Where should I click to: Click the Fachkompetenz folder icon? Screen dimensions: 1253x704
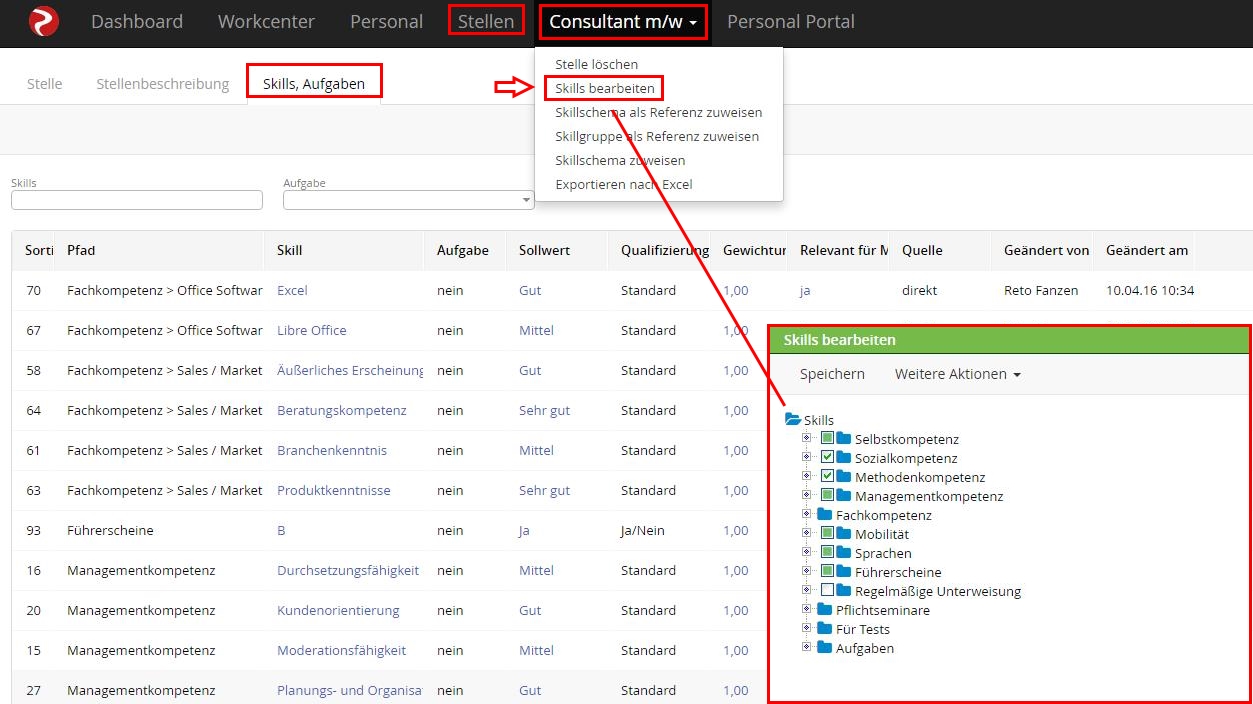click(x=825, y=515)
